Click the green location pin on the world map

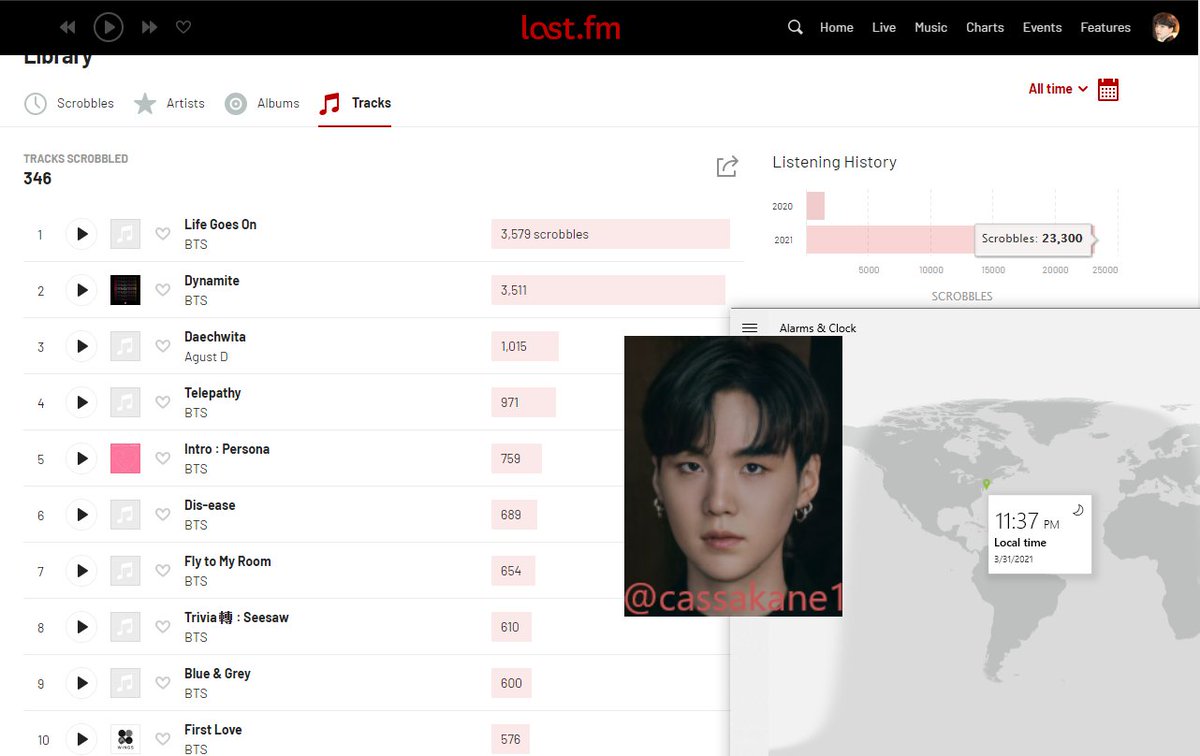[986, 484]
